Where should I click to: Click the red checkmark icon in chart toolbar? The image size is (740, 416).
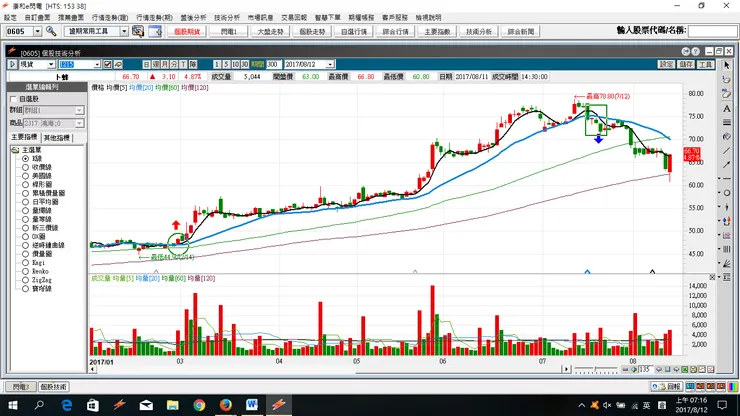pyautogui.click(x=108, y=64)
